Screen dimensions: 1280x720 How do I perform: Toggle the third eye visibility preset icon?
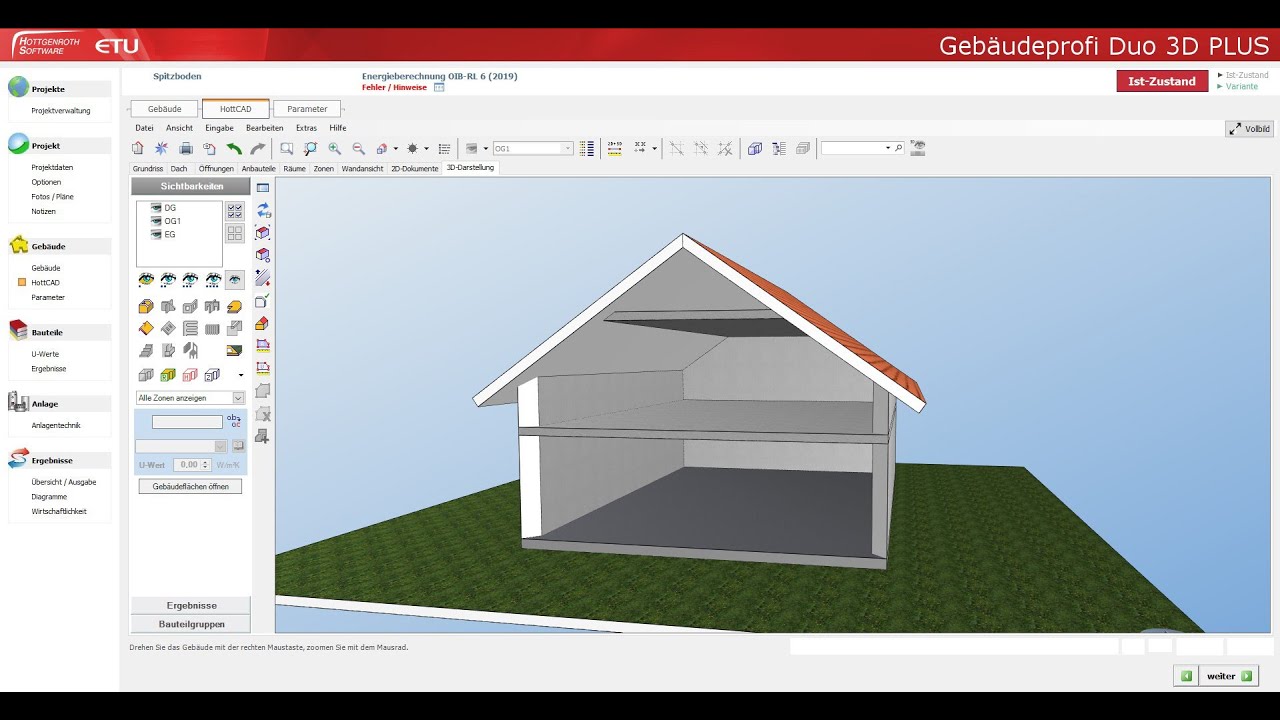click(x=190, y=279)
